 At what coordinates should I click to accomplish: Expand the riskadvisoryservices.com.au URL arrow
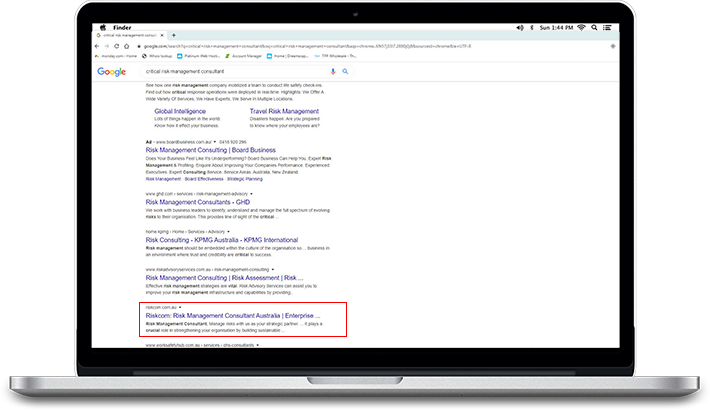(x=273, y=270)
